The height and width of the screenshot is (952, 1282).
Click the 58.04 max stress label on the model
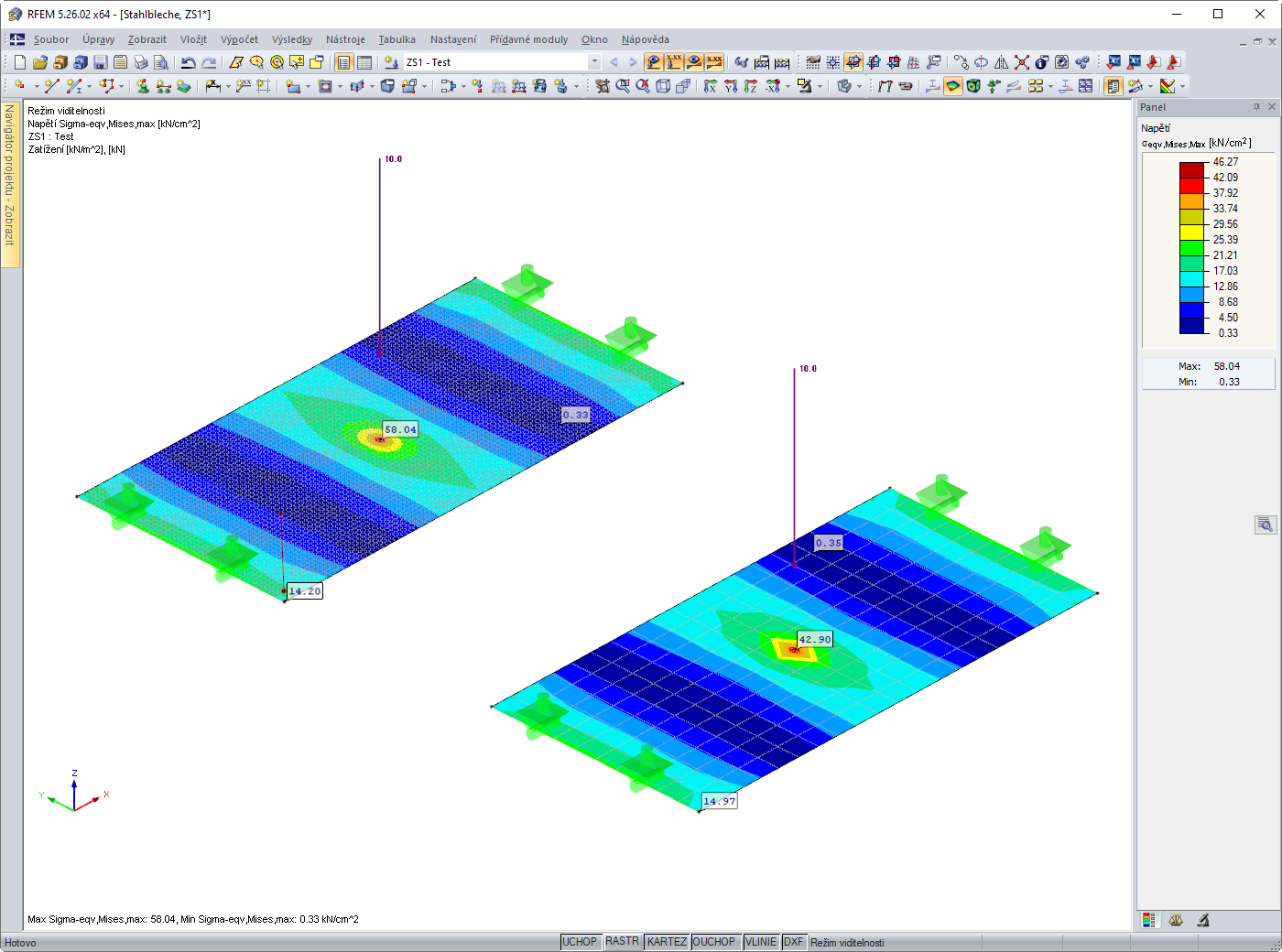click(x=400, y=429)
